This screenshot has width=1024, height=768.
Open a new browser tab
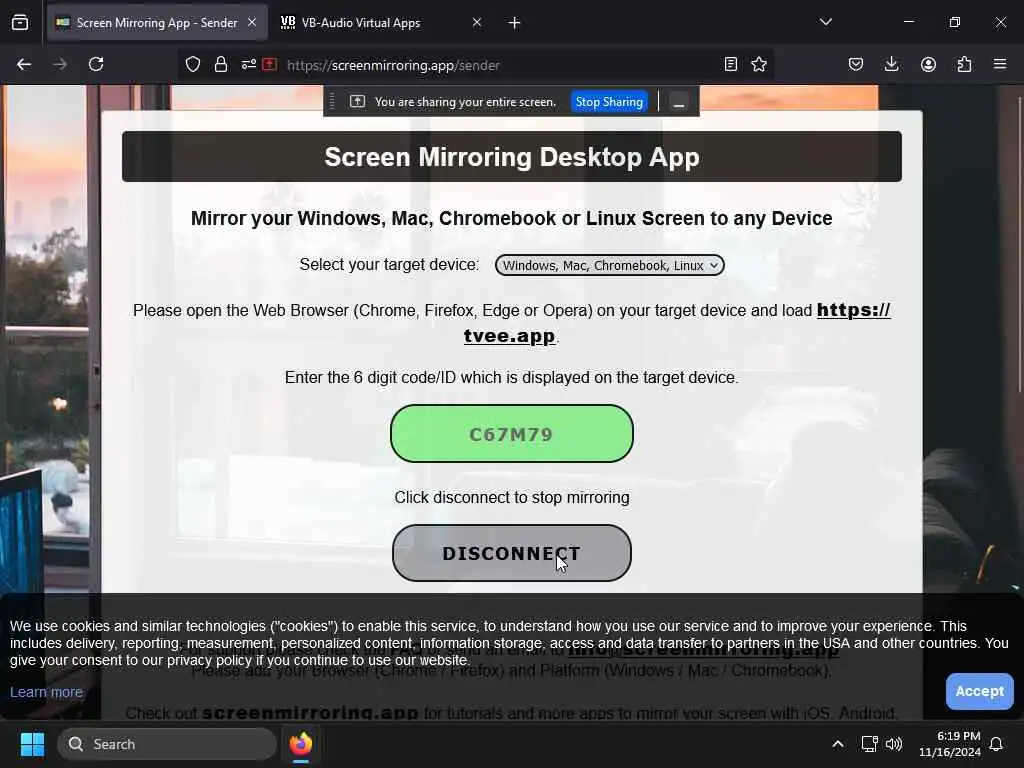(x=515, y=23)
